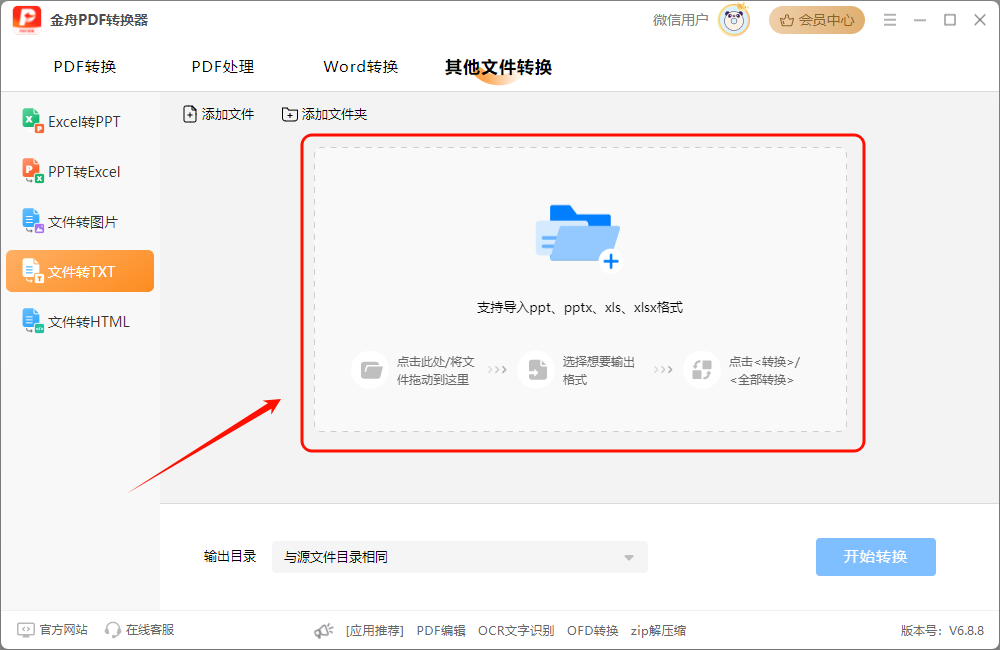Click the 版本号：V6.8.8 version text

click(942, 631)
